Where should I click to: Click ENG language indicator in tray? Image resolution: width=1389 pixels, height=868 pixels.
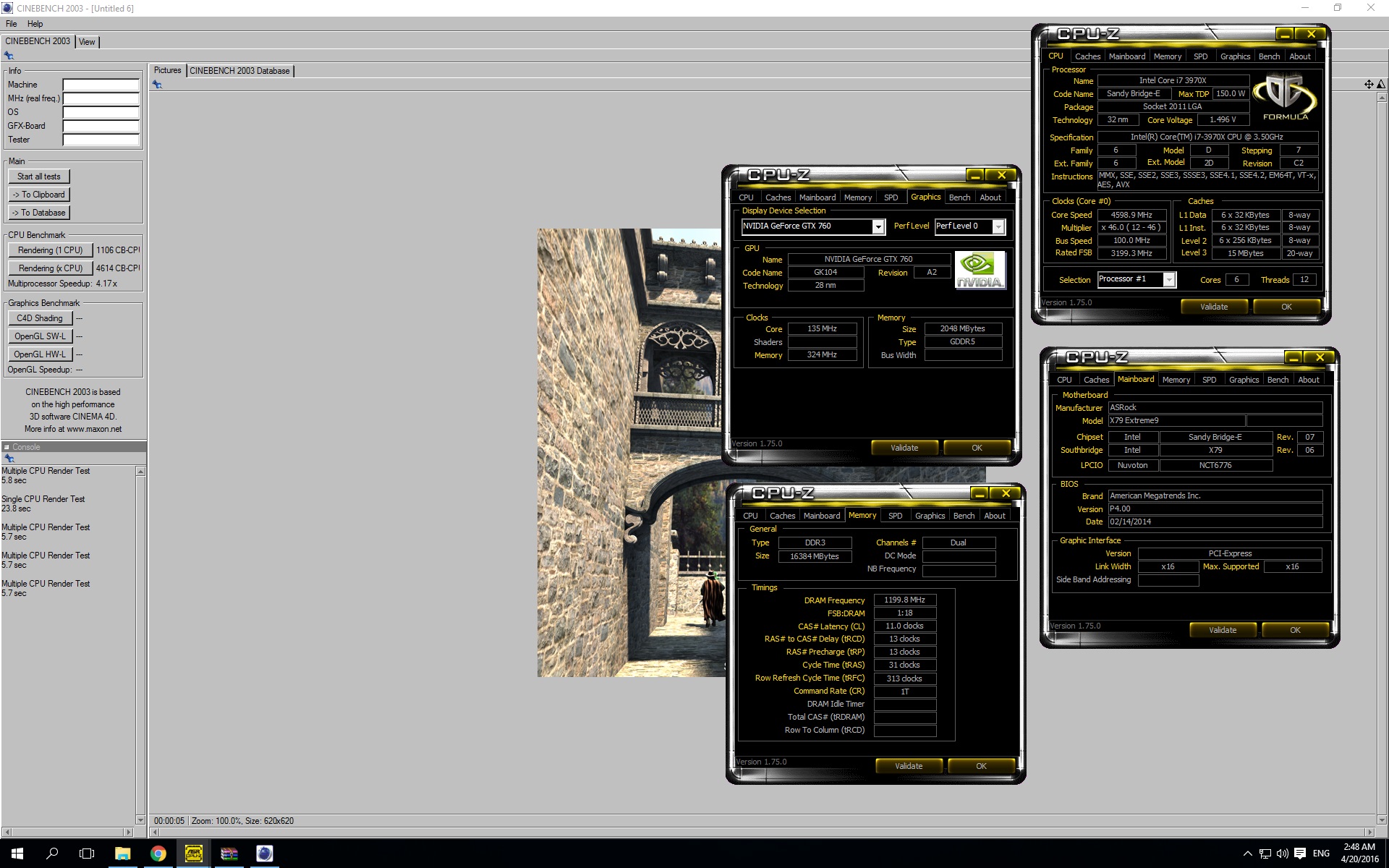point(1321,854)
